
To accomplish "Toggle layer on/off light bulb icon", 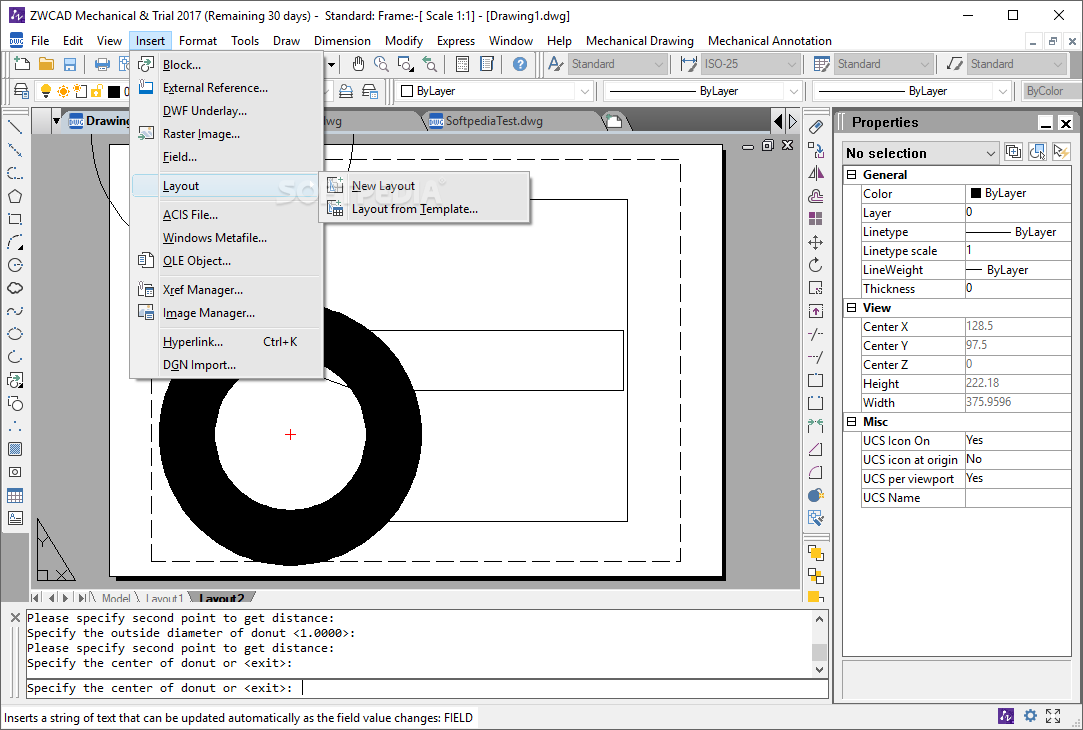I will tap(46, 90).
